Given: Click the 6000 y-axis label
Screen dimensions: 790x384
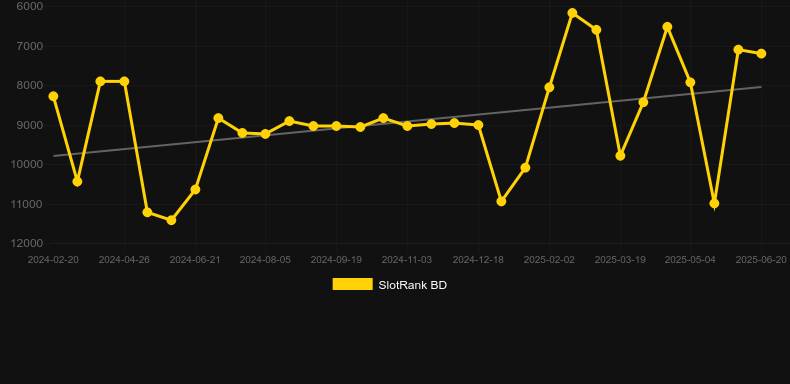Looking at the screenshot, I should [30, 7].
